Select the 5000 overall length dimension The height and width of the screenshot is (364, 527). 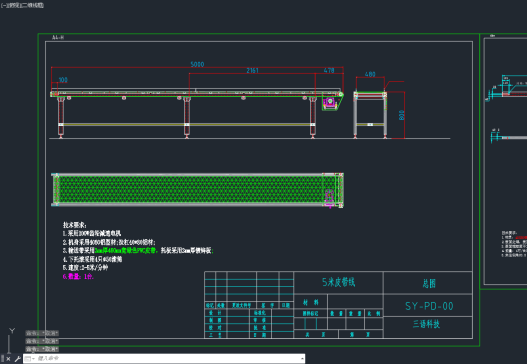click(x=197, y=64)
